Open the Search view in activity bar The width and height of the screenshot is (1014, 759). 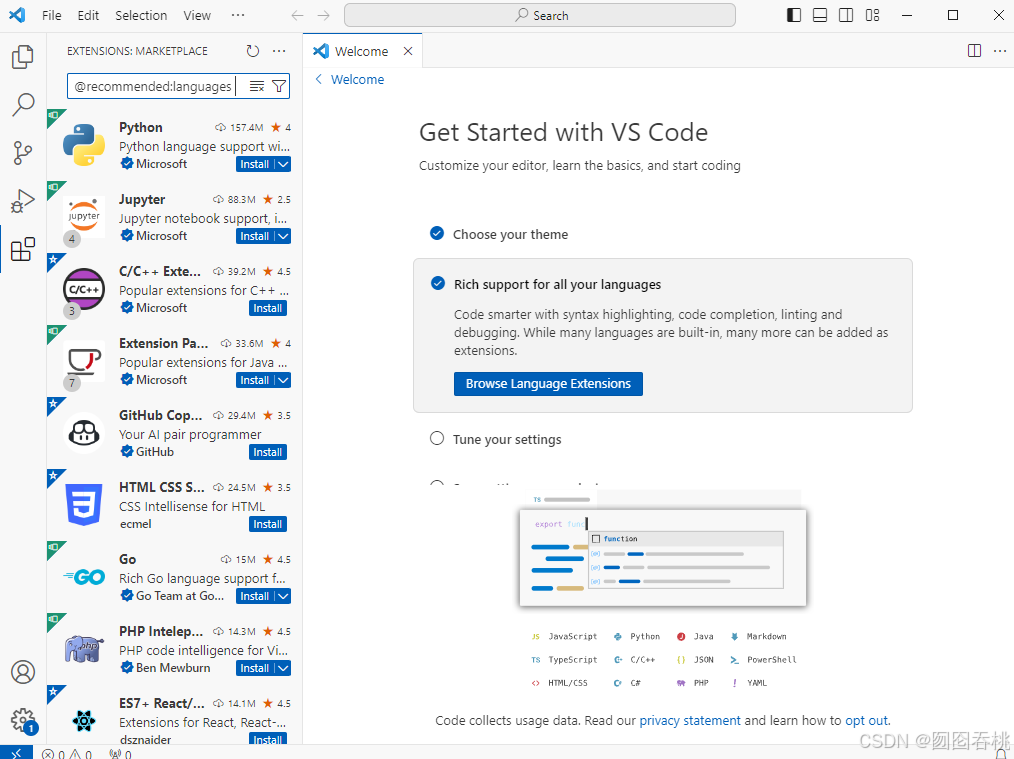tap(23, 105)
